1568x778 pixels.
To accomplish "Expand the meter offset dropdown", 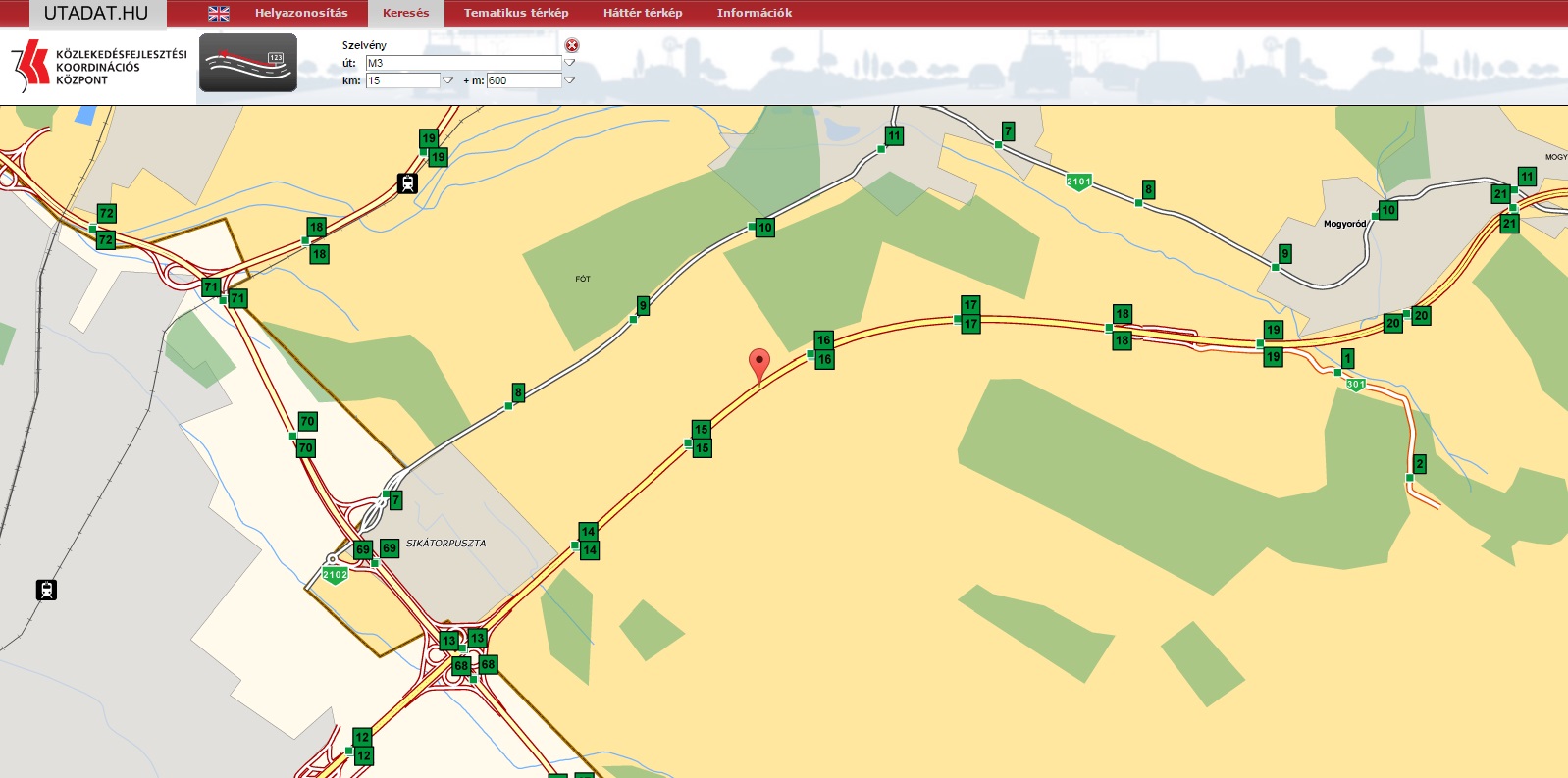I will pos(570,80).
